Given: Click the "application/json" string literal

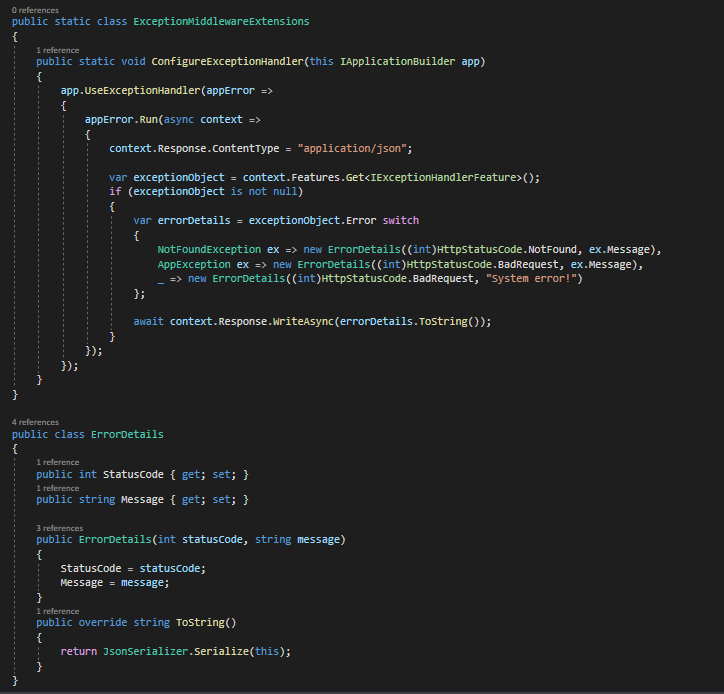Looking at the screenshot, I should 352,149.
